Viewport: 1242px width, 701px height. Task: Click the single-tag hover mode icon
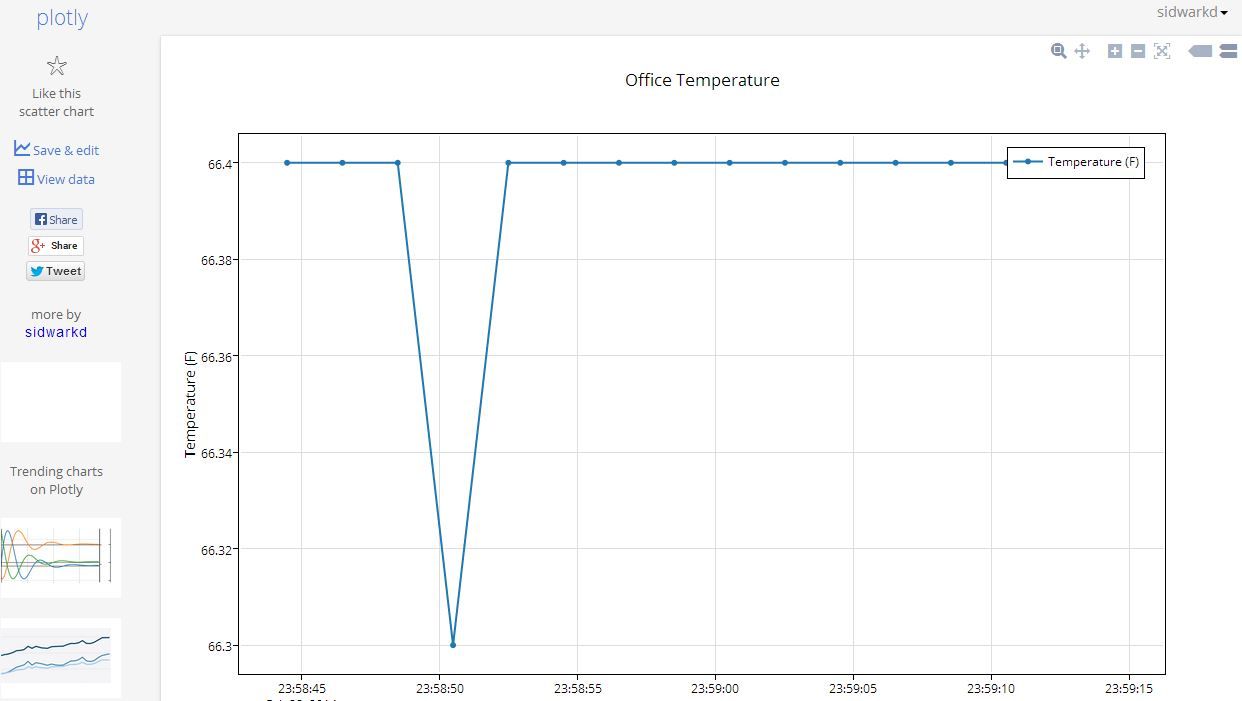coord(1200,51)
